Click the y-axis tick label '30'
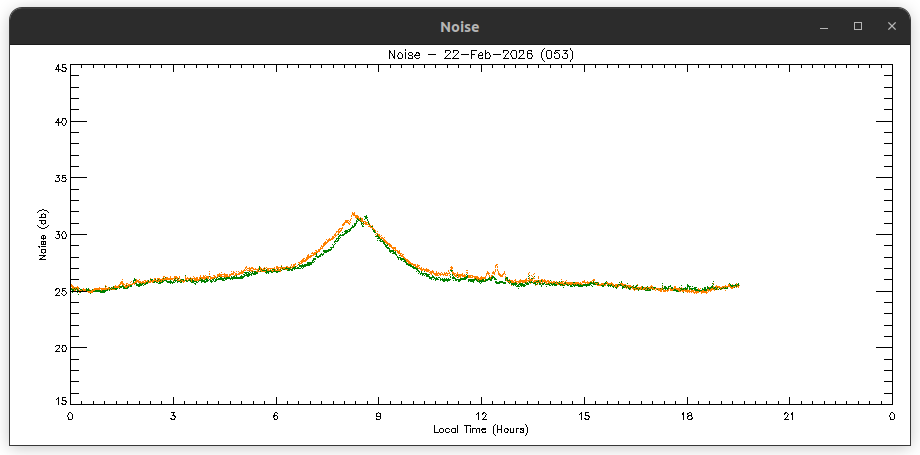The image size is (920, 455). (x=60, y=235)
